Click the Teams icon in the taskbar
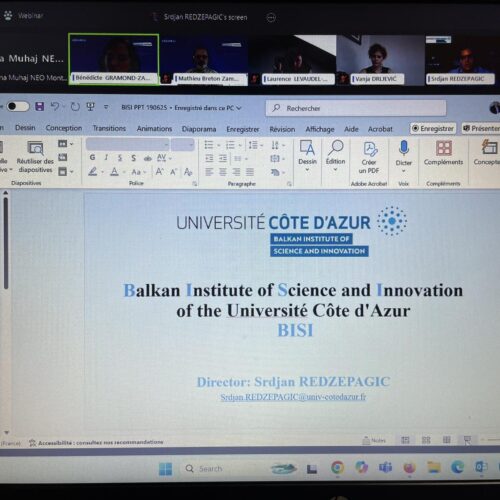500x500 pixels. tap(385, 468)
